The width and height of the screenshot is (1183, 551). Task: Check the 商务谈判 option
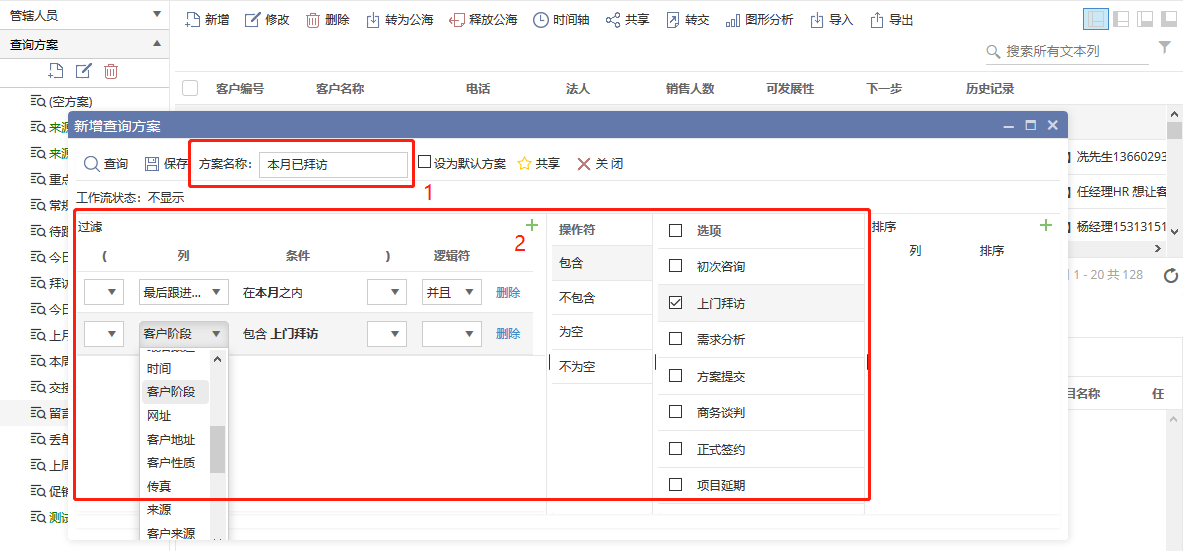tap(676, 412)
